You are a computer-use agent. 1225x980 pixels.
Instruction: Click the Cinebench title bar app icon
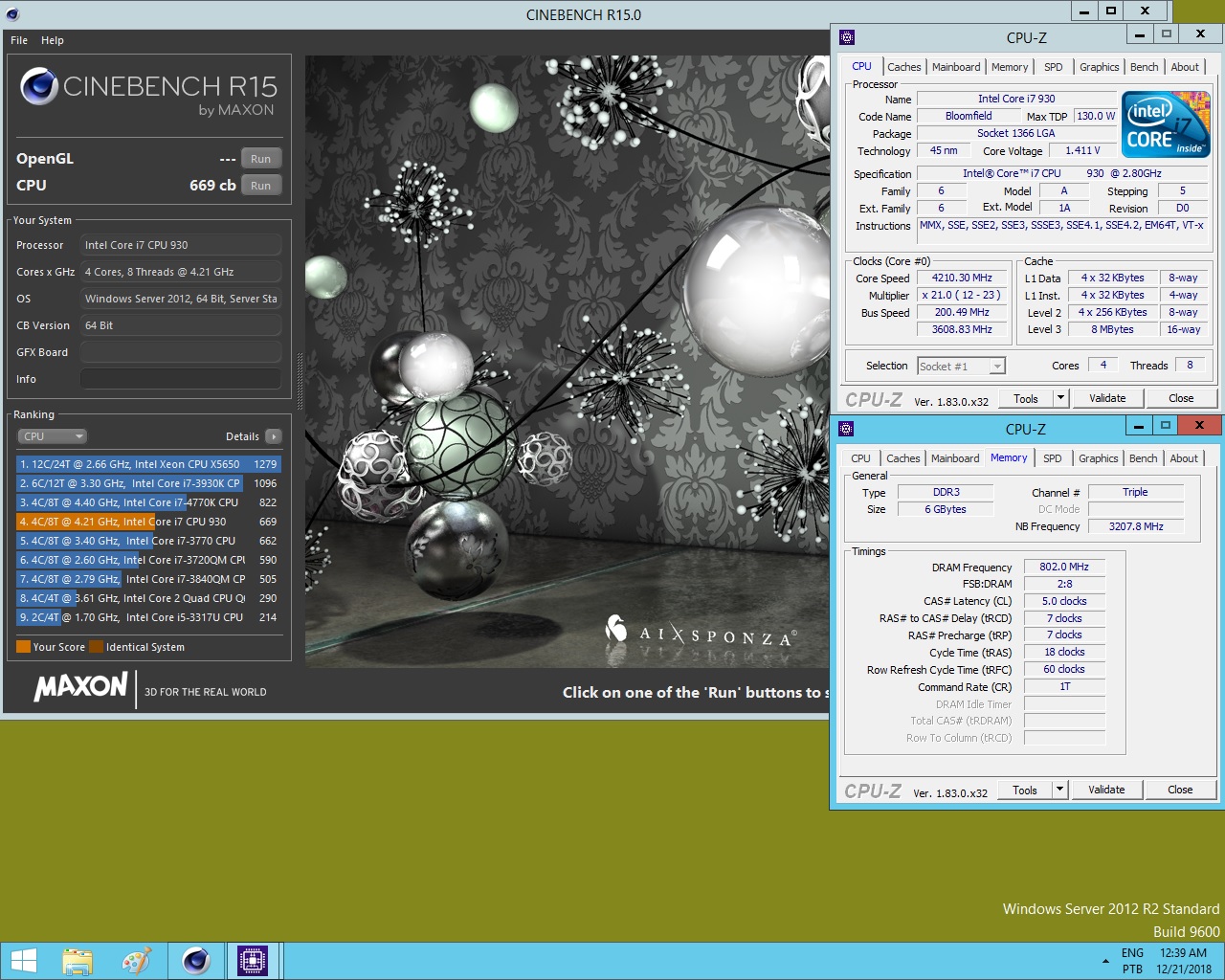tap(12, 14)
